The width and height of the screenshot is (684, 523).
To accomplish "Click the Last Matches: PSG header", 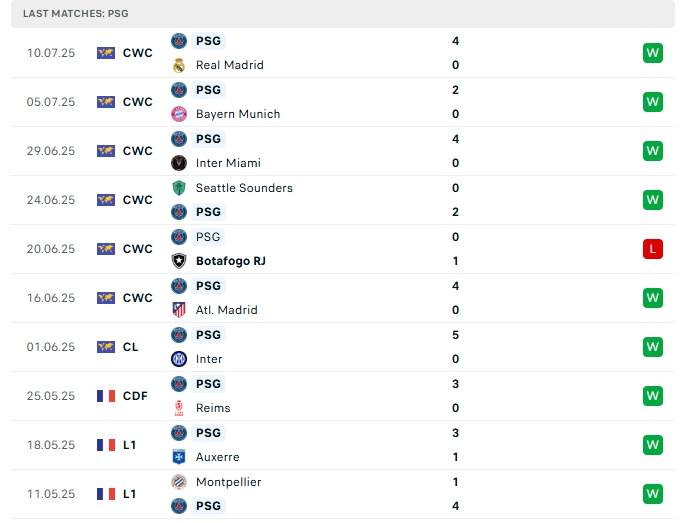I will point(75,14).
